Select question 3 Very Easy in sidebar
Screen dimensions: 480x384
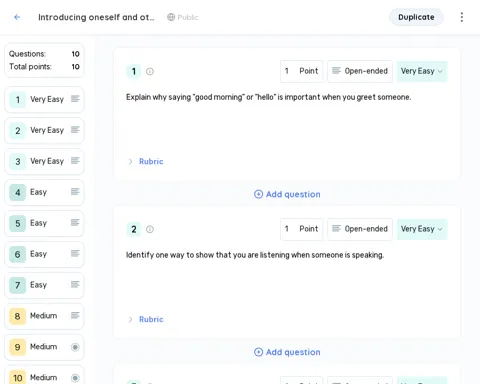(x=44, y=161)
